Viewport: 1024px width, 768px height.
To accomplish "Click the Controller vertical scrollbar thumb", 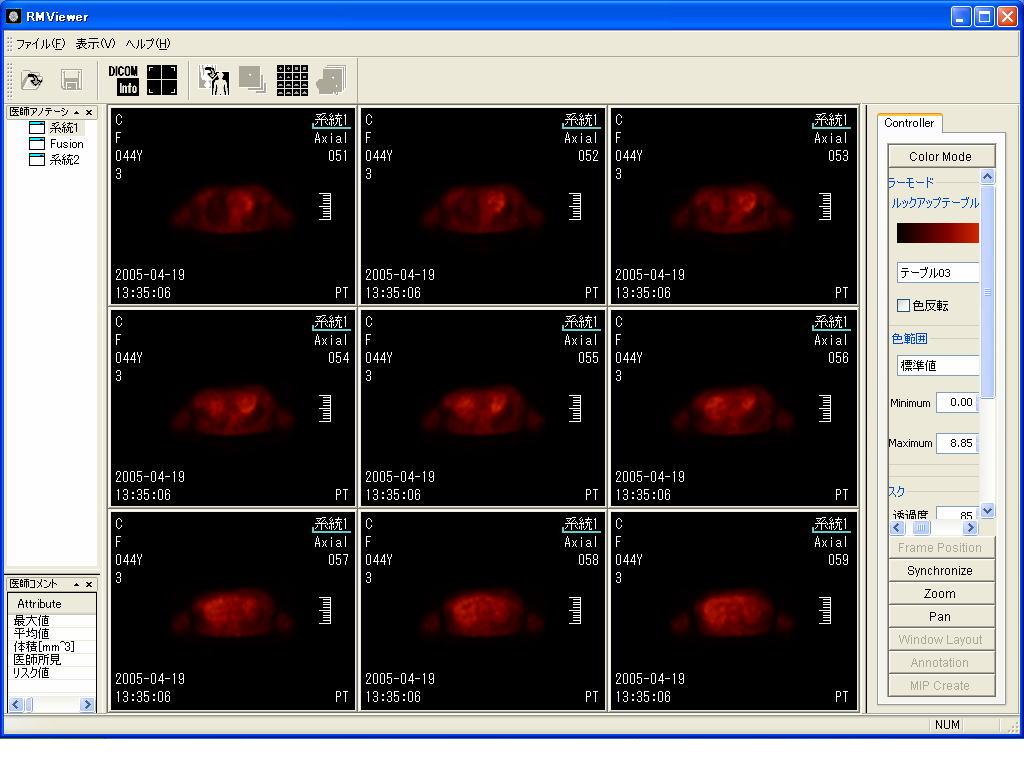I will 987,291.
